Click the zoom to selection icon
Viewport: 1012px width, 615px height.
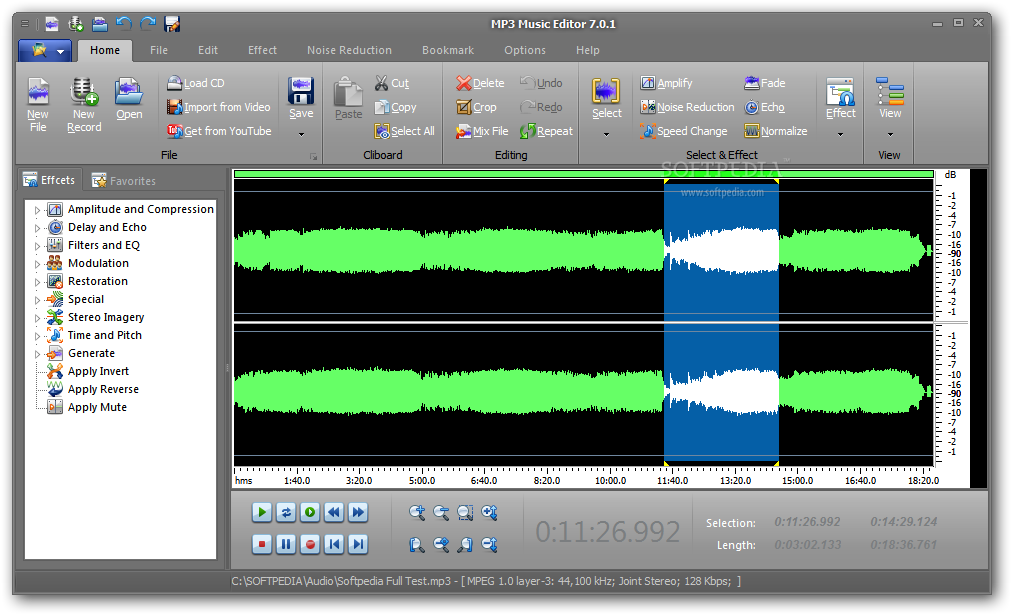pos(465,513)
